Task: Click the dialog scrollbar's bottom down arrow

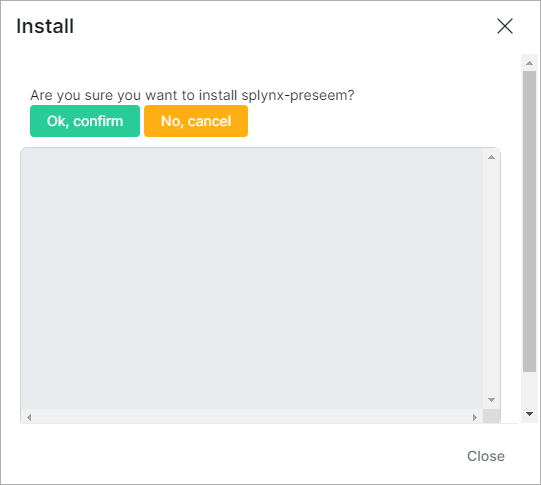Action: [529, 414]
